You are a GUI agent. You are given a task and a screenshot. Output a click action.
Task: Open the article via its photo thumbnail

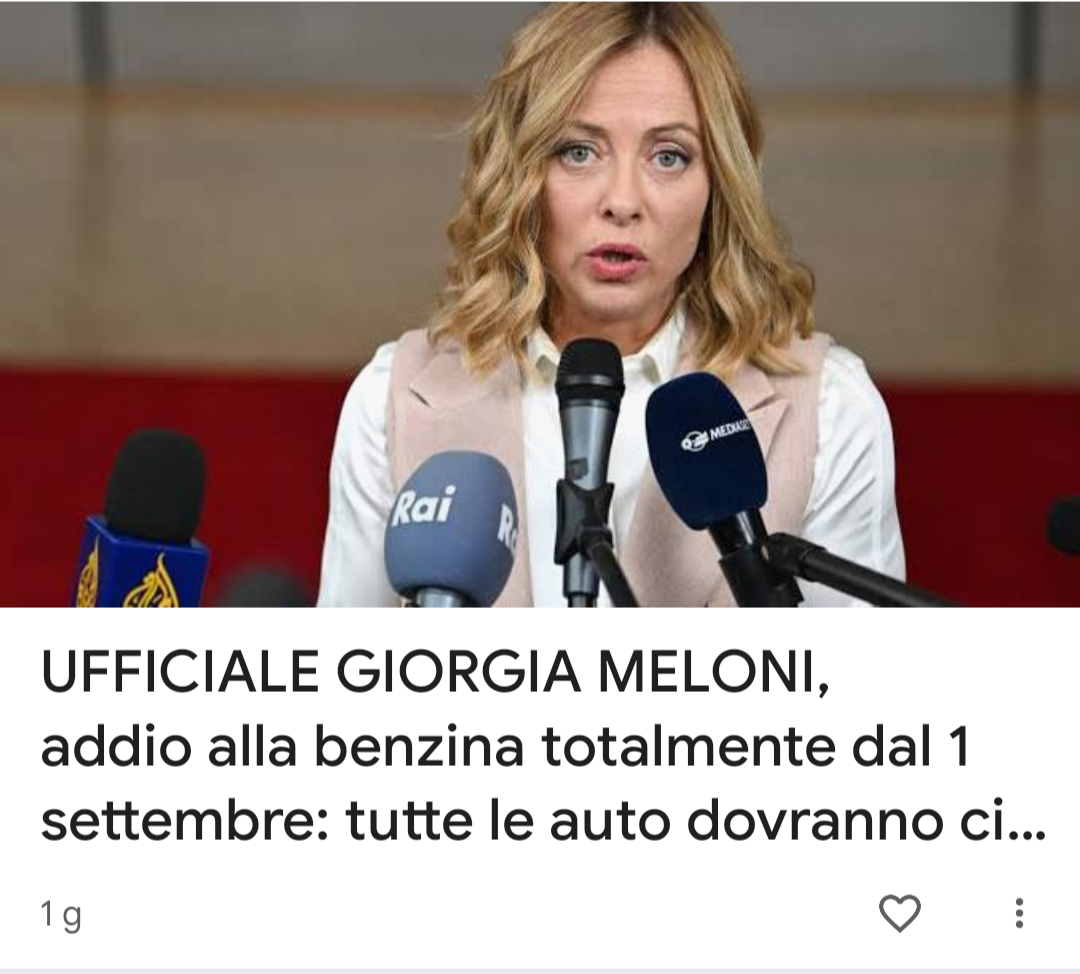[x=540, y=304]
